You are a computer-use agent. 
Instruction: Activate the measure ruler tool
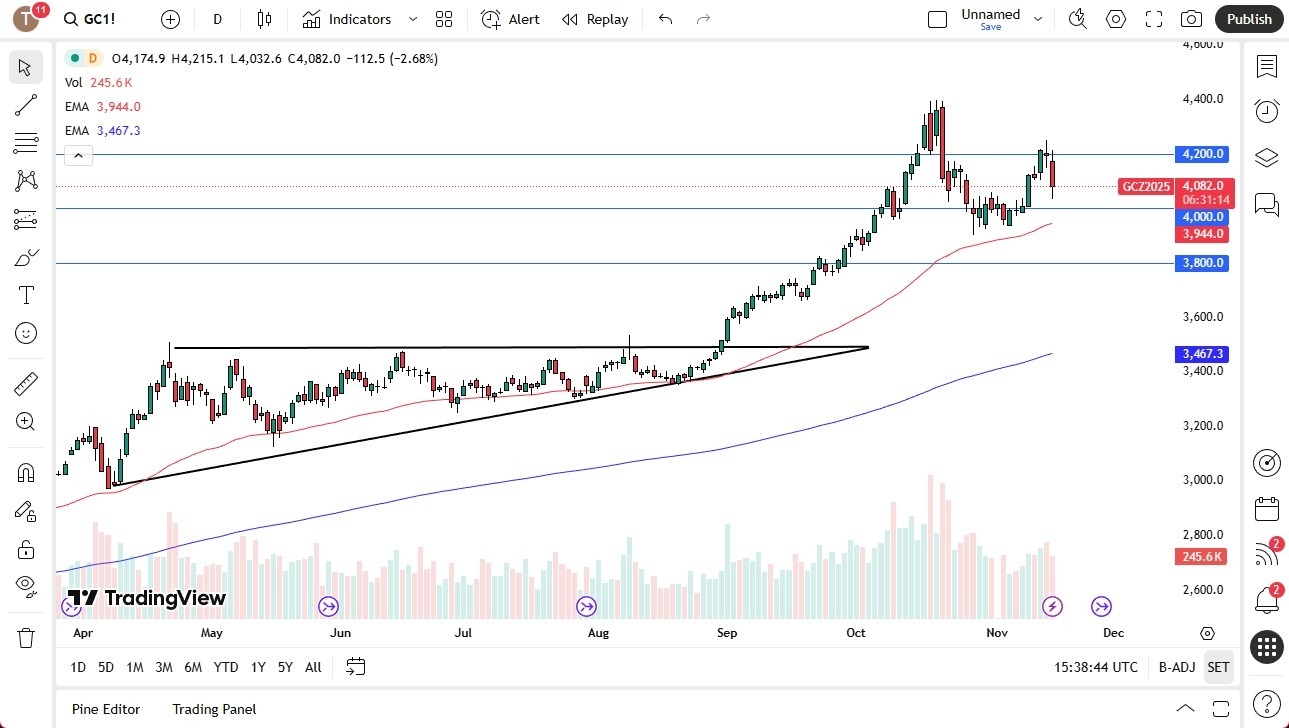click(25, 382)
